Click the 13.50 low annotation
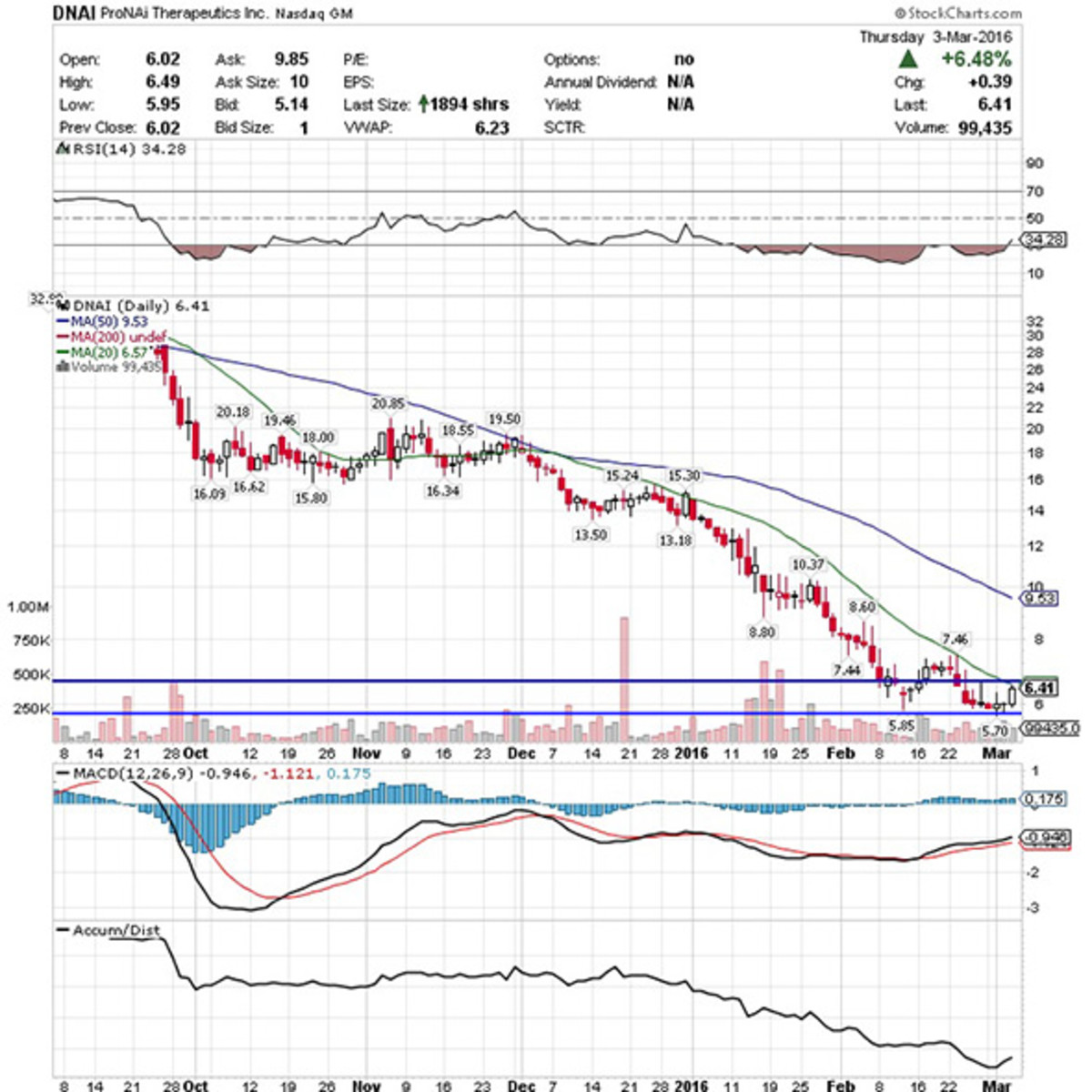Screen dimensions: 1092x1092 (x=590, y=535)
